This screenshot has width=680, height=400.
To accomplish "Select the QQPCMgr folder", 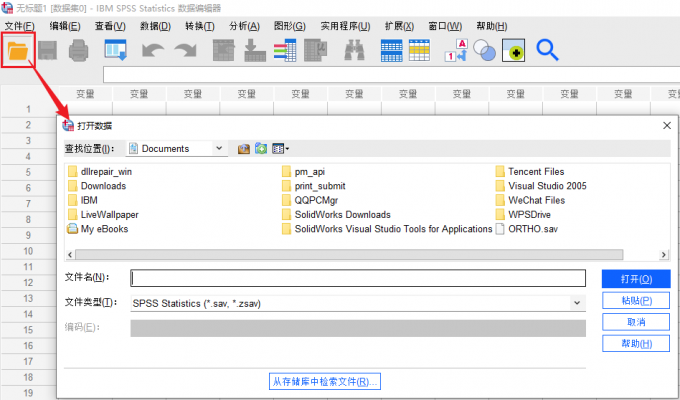I will (x=310, y=200).
